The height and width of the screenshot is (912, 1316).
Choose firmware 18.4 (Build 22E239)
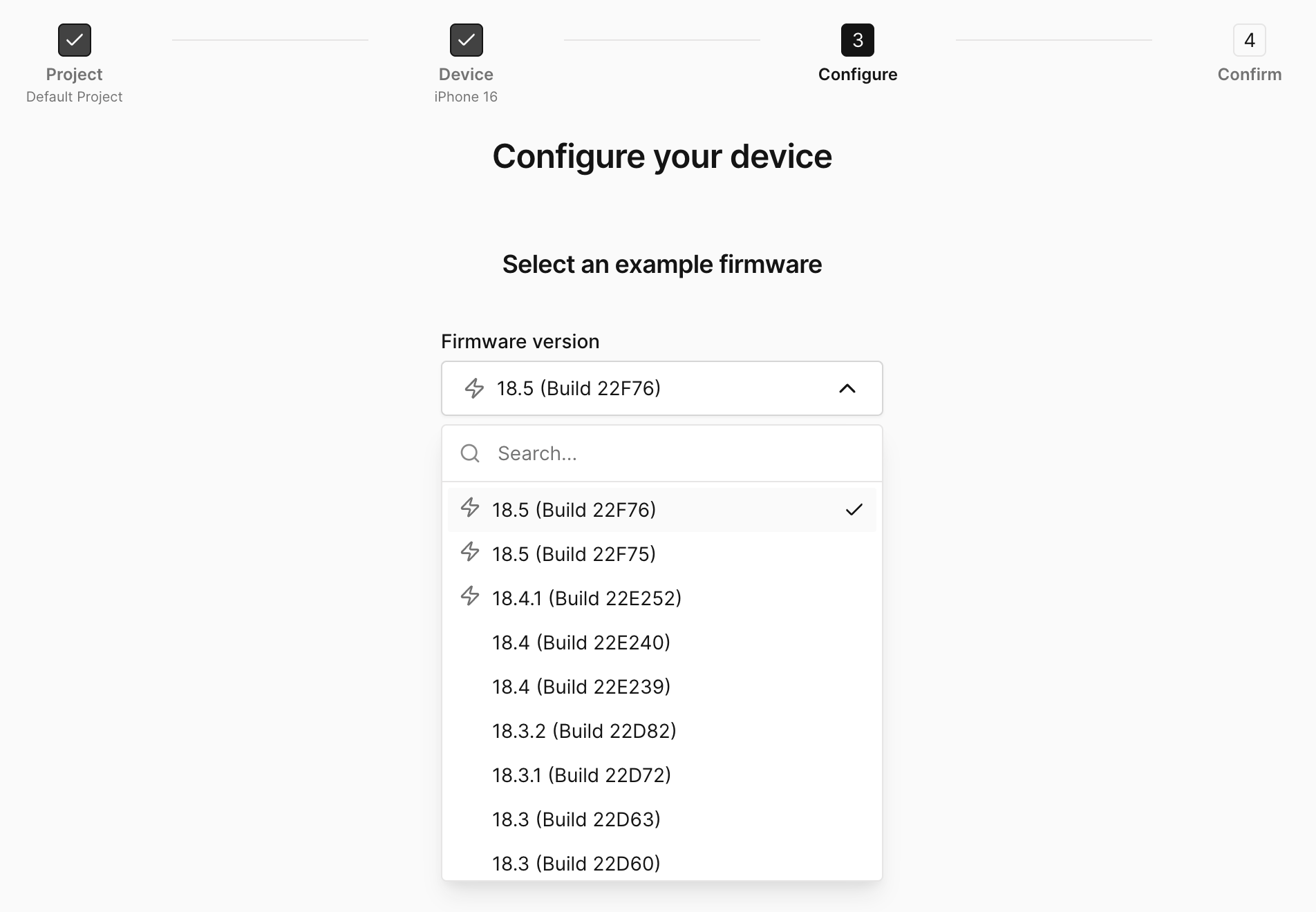click(x=581, y=687)
